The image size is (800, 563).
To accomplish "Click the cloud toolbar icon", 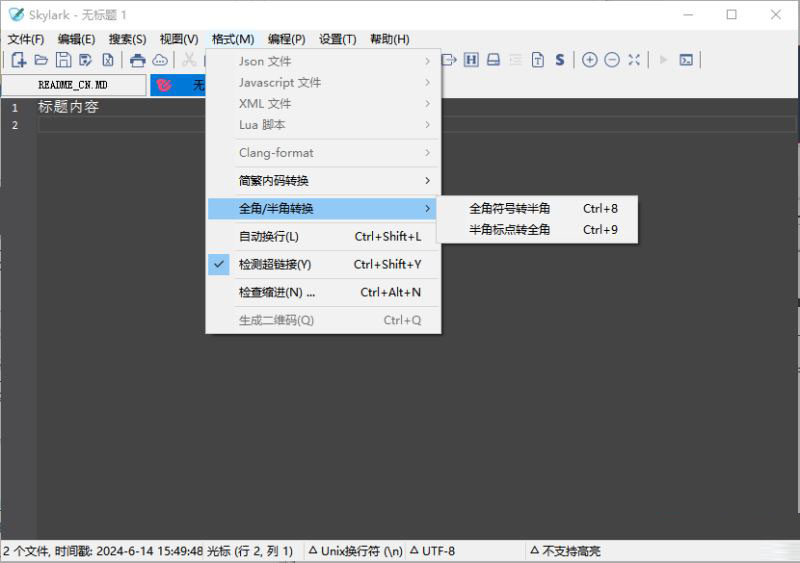I will click(160, 60).
